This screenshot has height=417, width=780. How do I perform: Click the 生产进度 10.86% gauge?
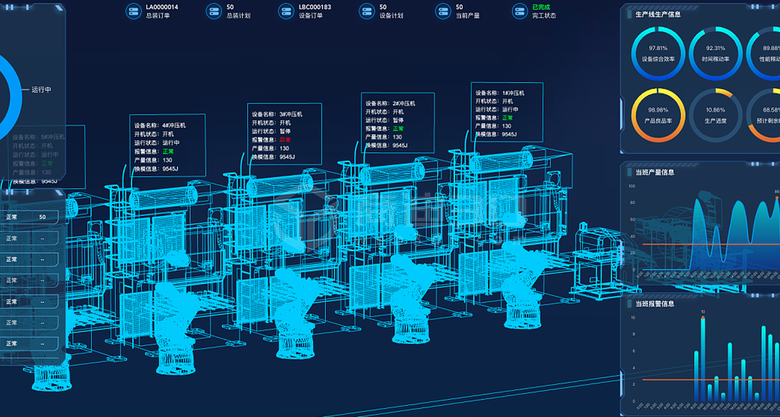pyautogui.click(x=715, y=115)
